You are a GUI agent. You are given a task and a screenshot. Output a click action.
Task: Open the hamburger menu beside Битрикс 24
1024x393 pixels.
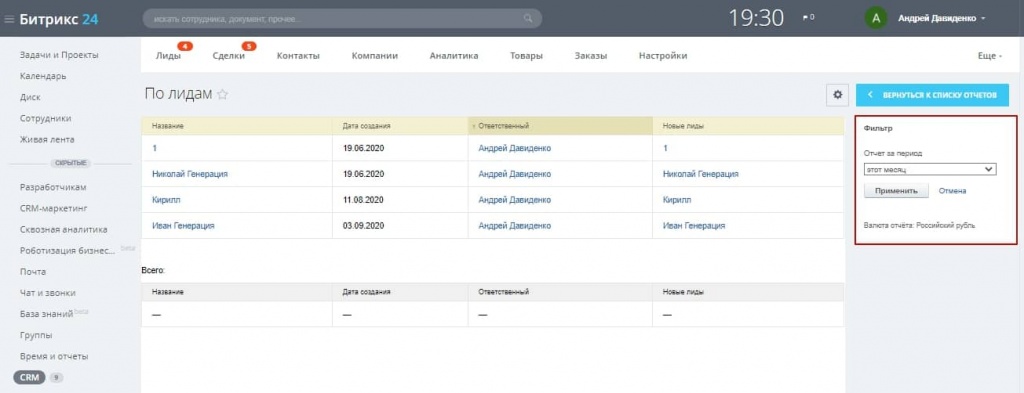[9, 20]
